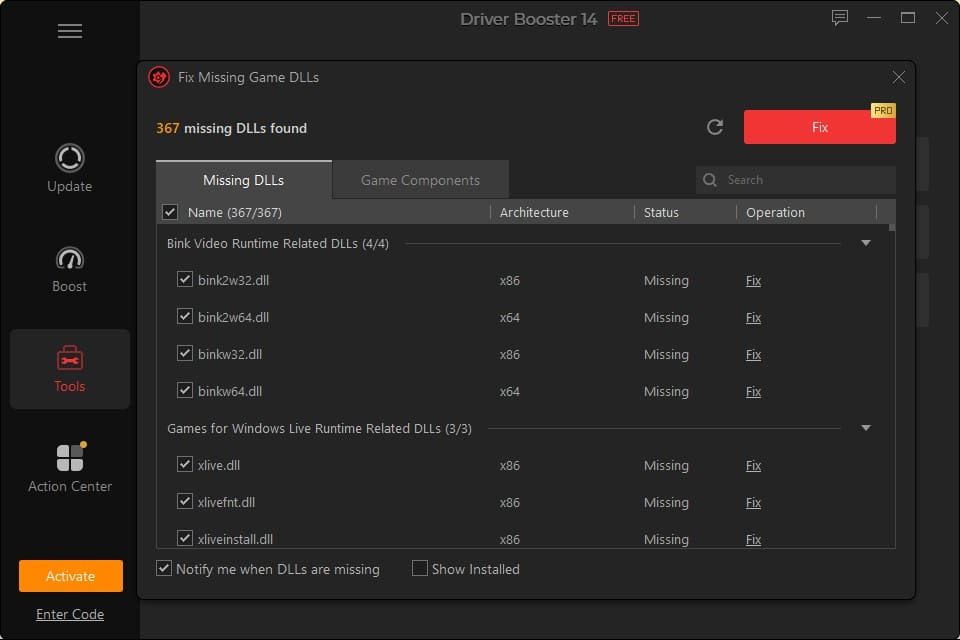This screenshot has height=640, width=960.
Task: Click the red Fix button
Action: pyautogui.click(x=819, y=127)
